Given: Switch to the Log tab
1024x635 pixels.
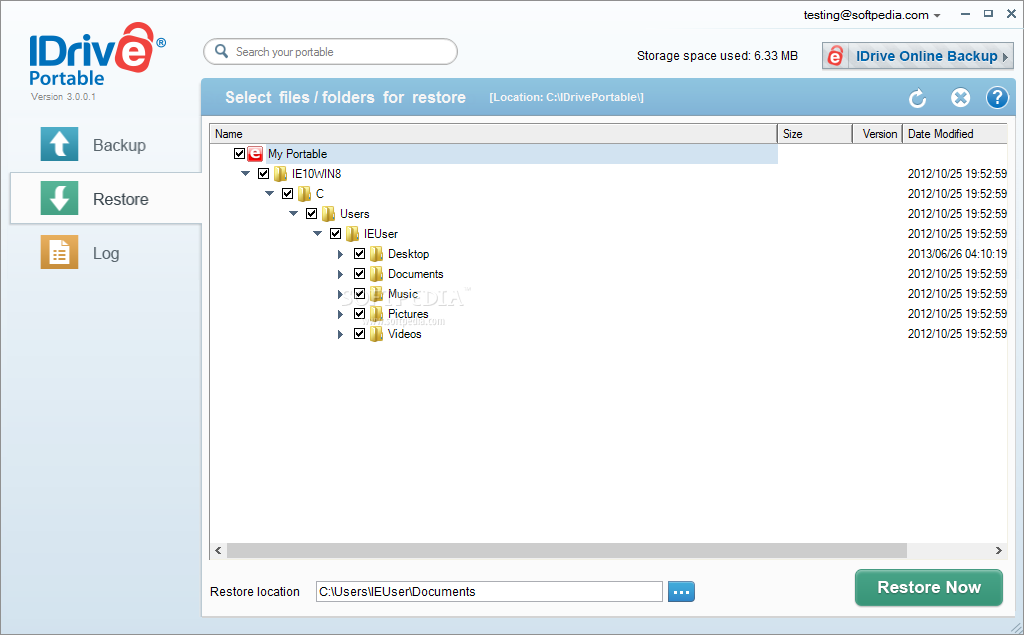Looking at the screenshot, I should [106, 253].
